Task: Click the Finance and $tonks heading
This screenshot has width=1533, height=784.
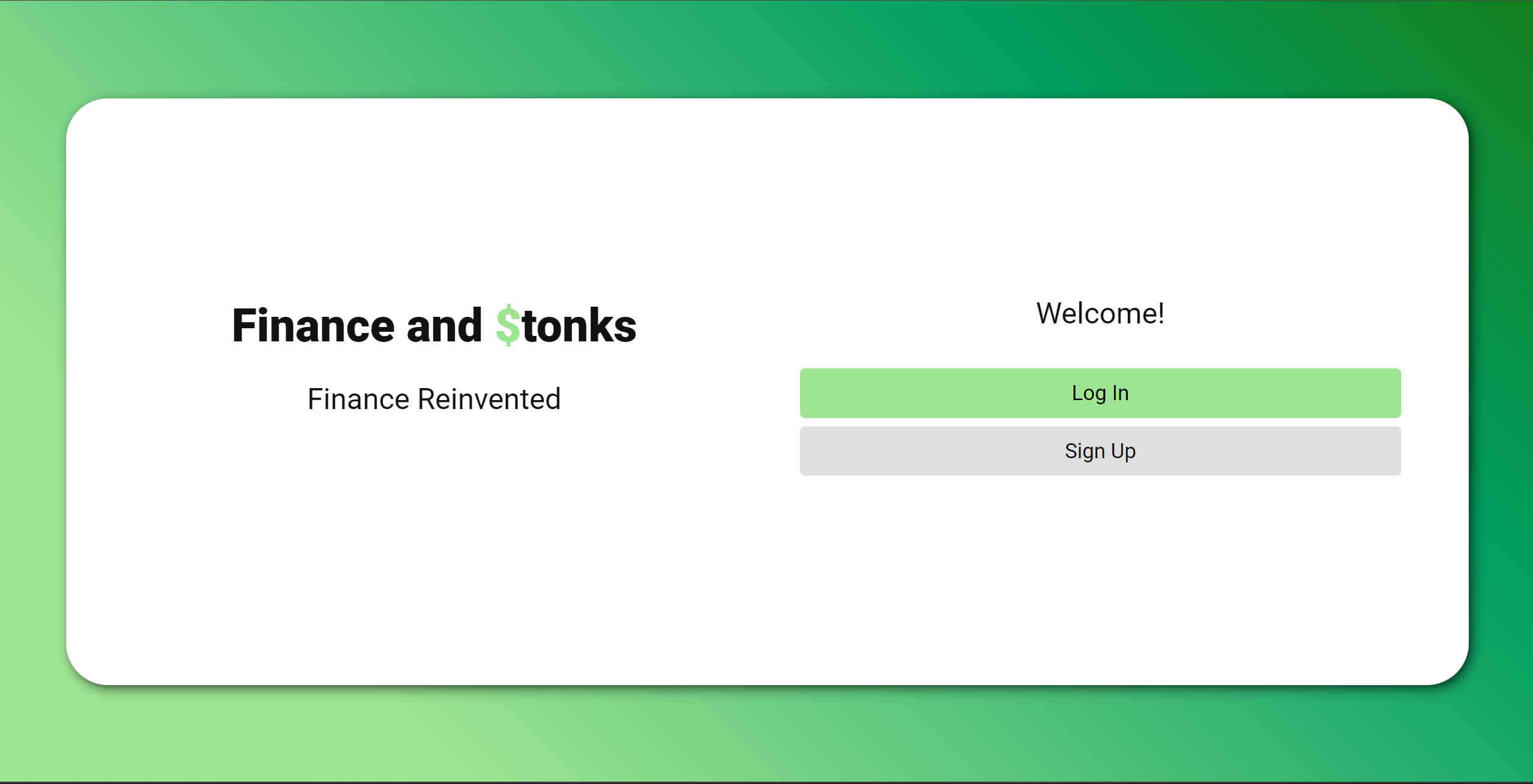Action: click(434, 325)
